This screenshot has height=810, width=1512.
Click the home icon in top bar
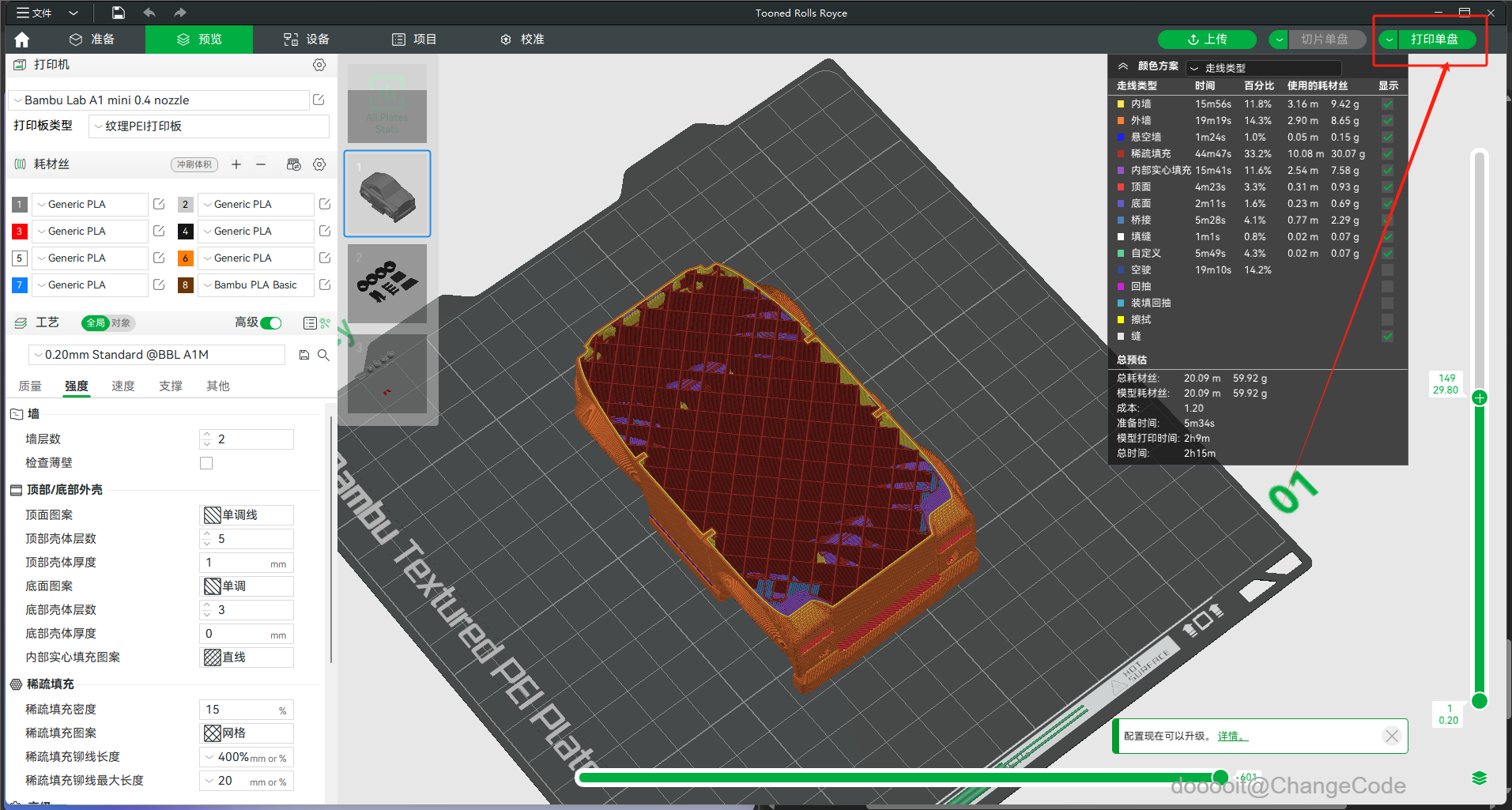(21, 40)
